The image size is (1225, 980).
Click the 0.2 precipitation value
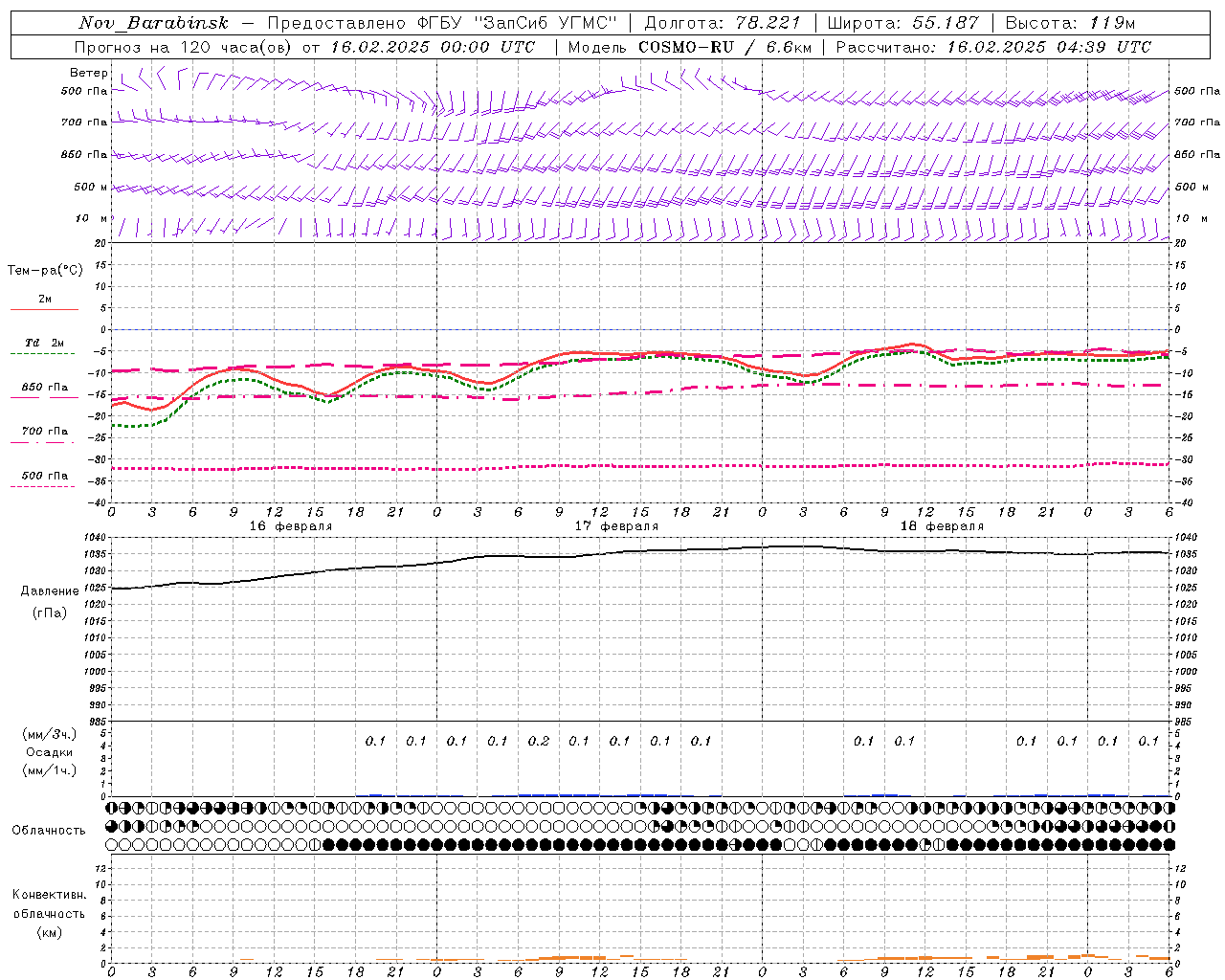point(539,741)
